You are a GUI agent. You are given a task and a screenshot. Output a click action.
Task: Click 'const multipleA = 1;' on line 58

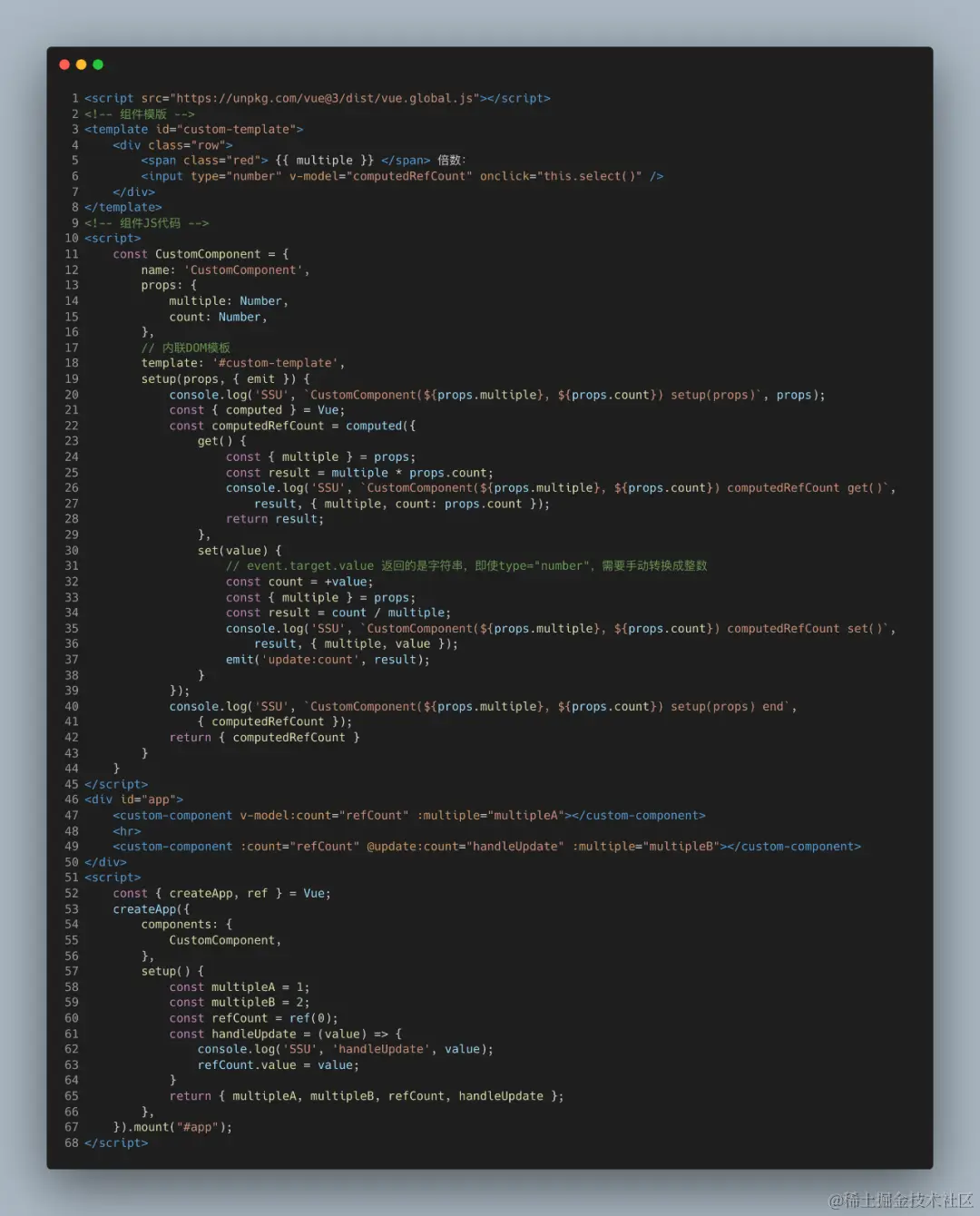[240, 987]
